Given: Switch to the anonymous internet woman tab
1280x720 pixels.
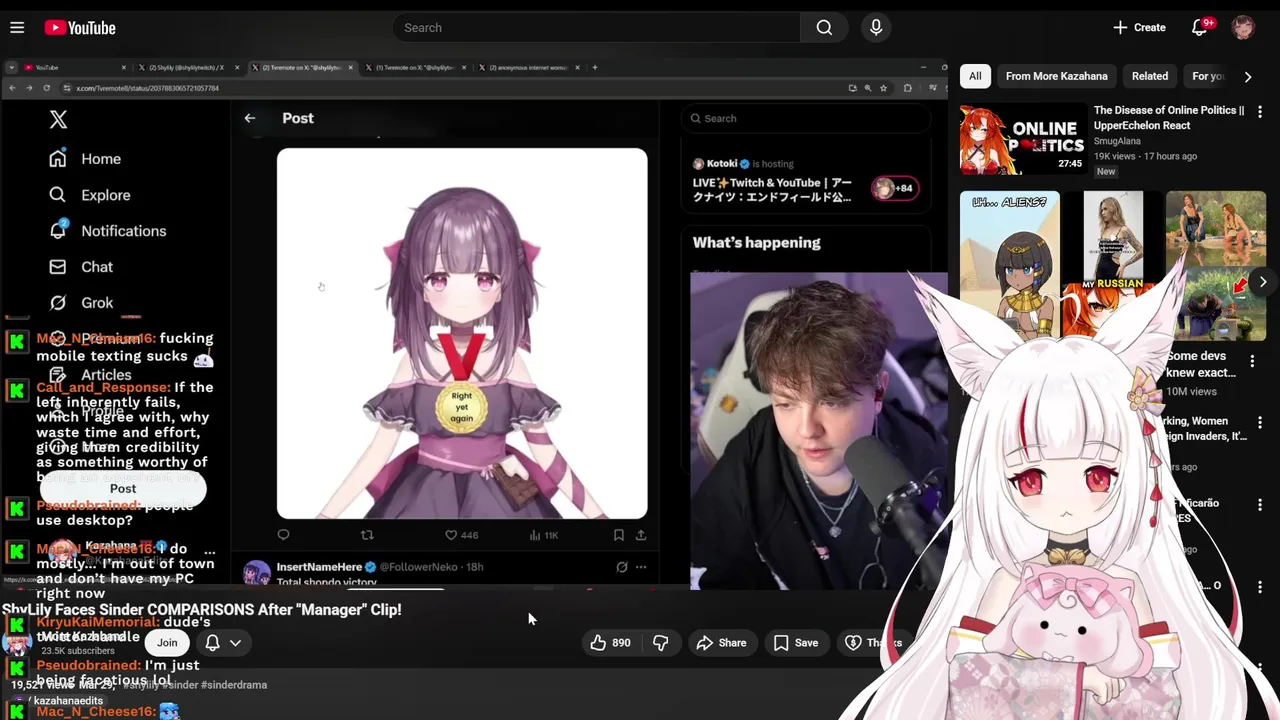Looking at the screenshot, I should [528, 67].
